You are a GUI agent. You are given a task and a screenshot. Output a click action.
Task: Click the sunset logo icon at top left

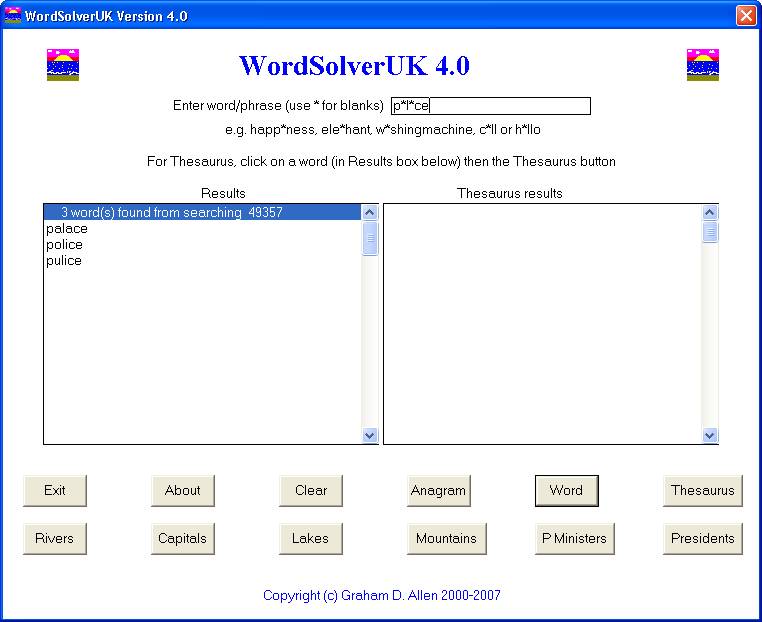click(62, 65)
